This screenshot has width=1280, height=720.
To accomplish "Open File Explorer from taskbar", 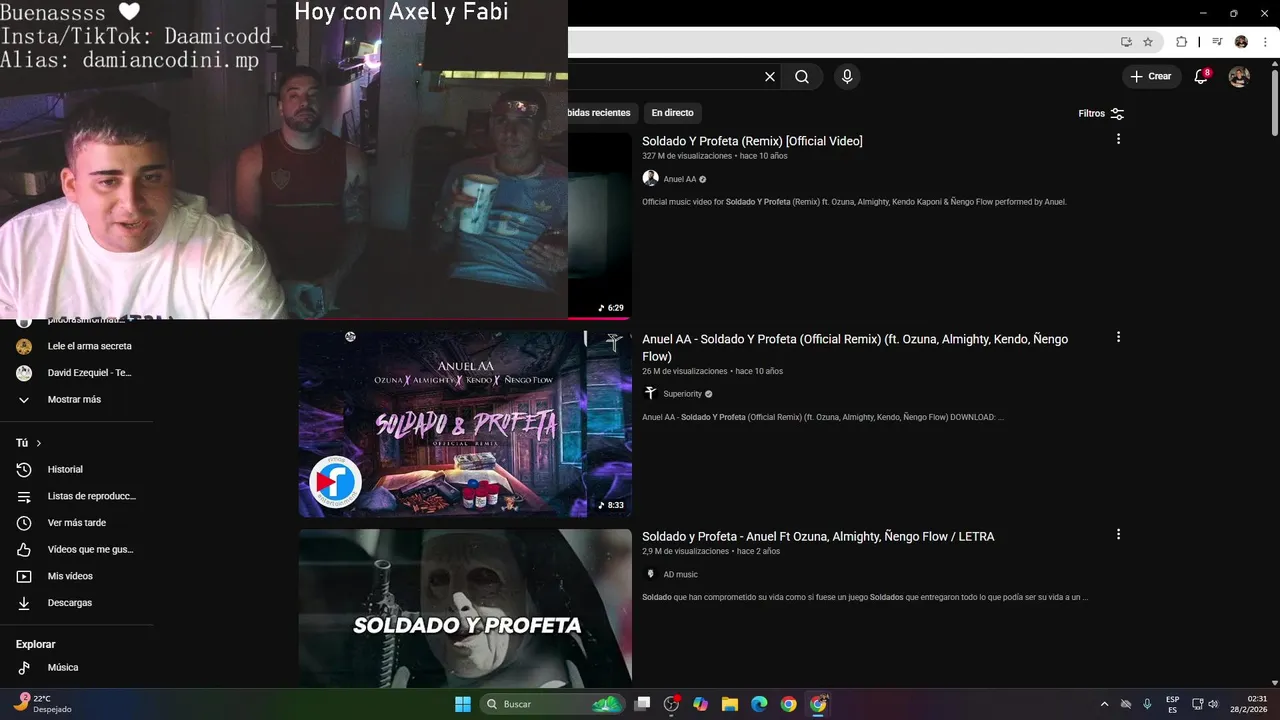I will pyautogui.click(x=730, y=704).
